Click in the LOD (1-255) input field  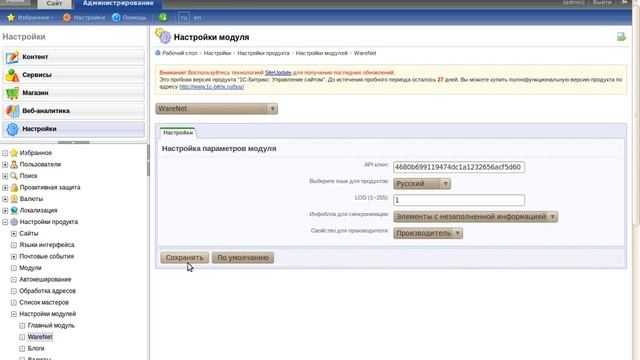click(x=459, y=200)
